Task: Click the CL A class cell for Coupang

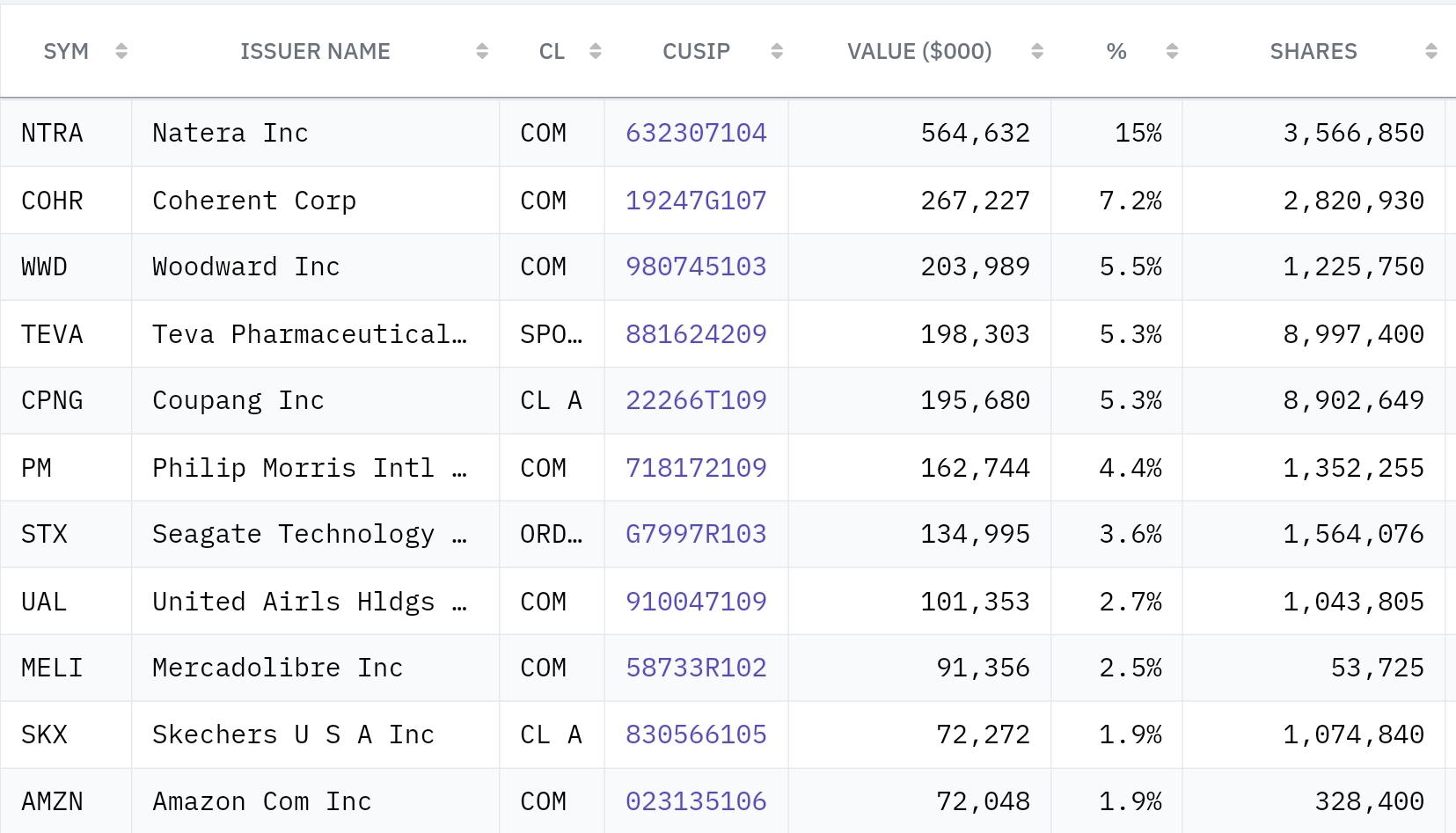Action: [552, 400]
